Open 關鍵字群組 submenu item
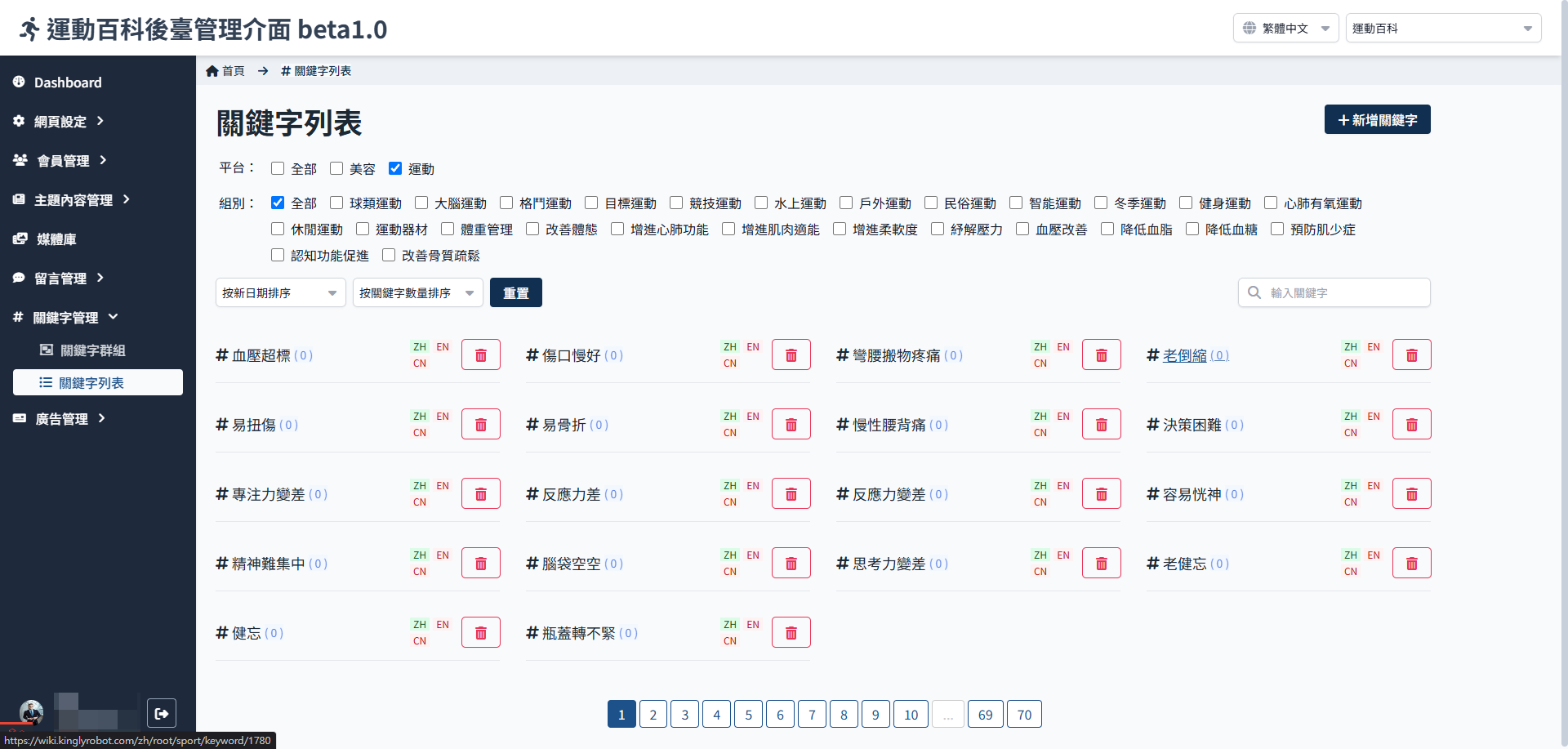 83,350
